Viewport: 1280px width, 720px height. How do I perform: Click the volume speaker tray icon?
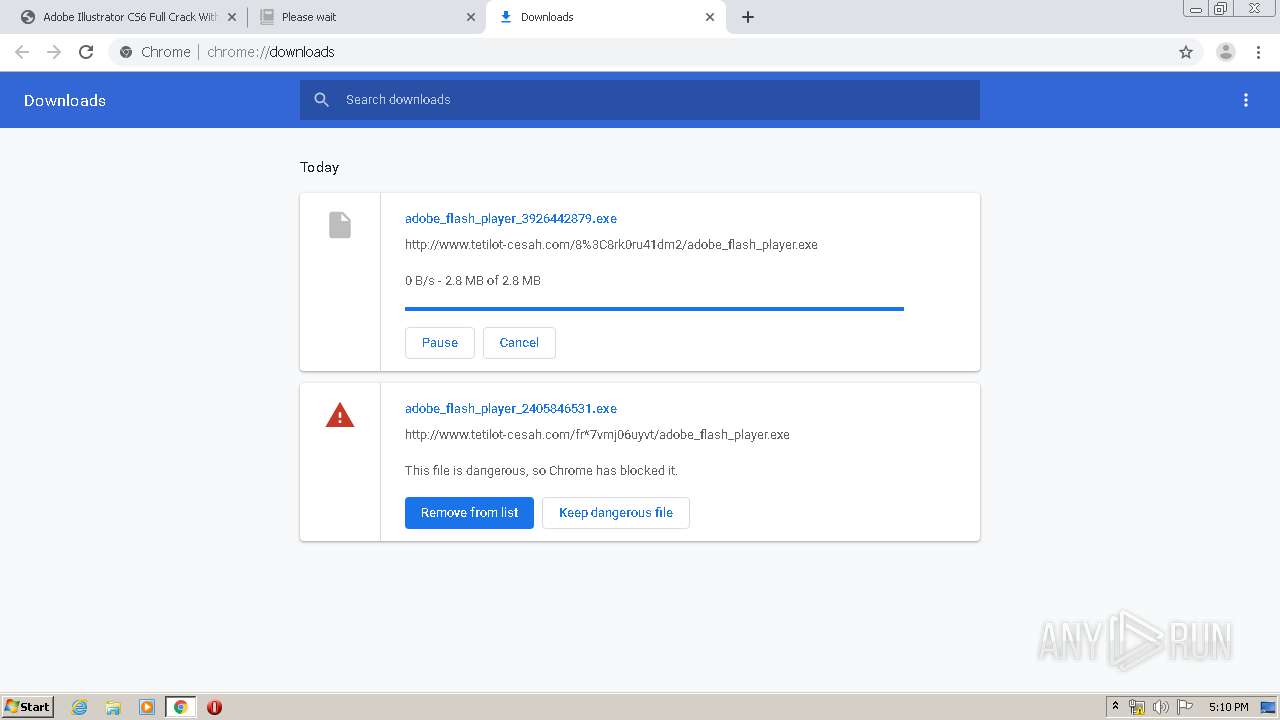(1160, 707)
